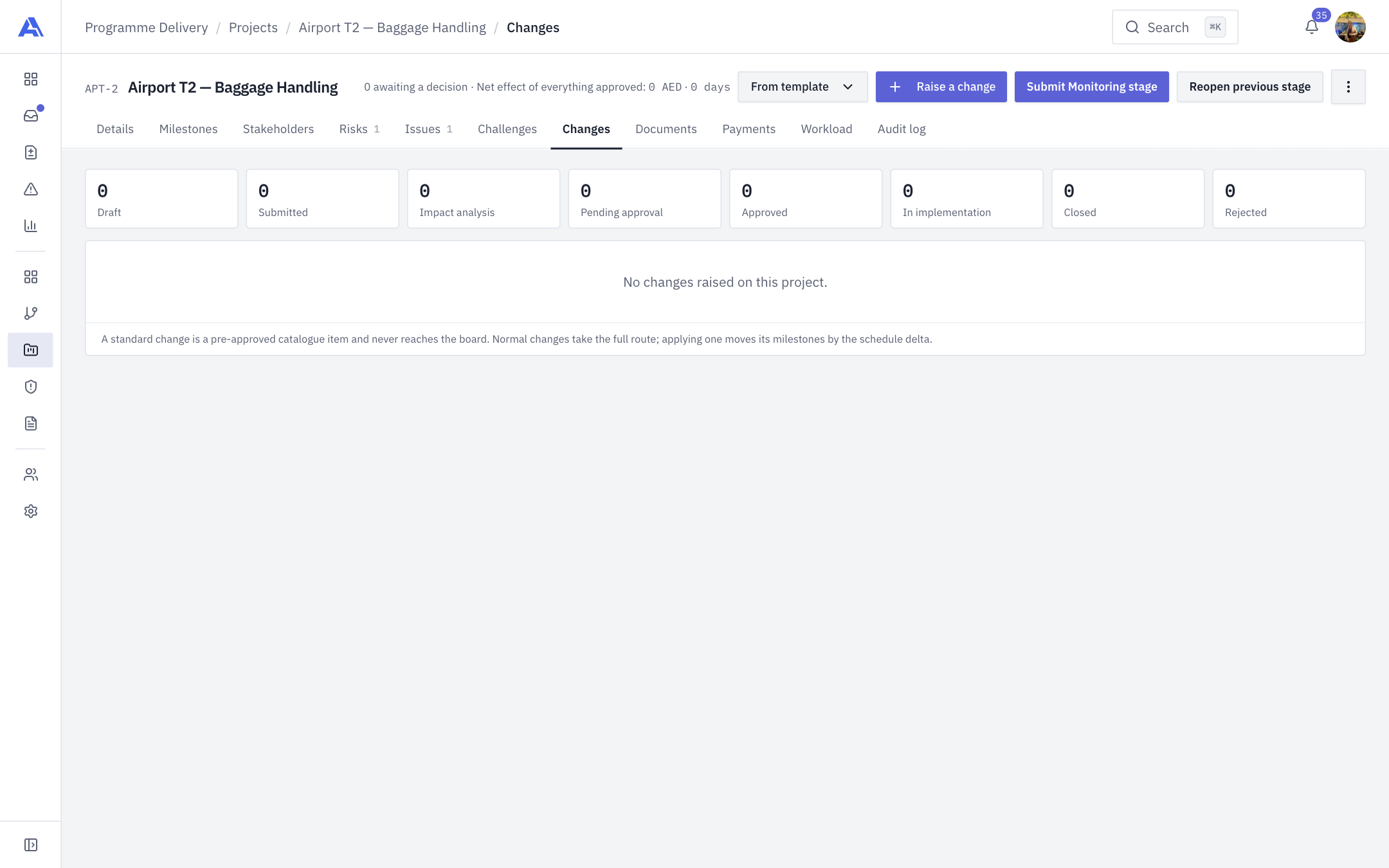Screen dimensions: 1389x868
Task: Select the Changes tab
Action: point(586,129)
